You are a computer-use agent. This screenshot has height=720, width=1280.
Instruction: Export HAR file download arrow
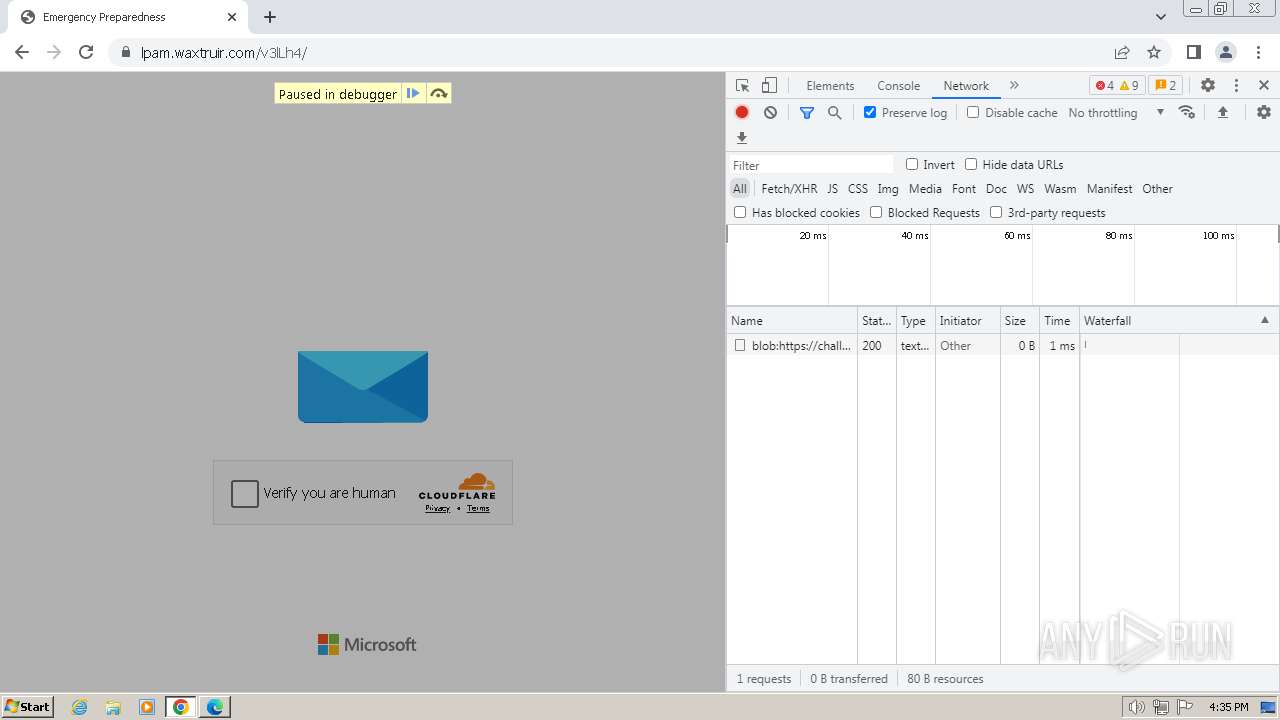[742, 138]
